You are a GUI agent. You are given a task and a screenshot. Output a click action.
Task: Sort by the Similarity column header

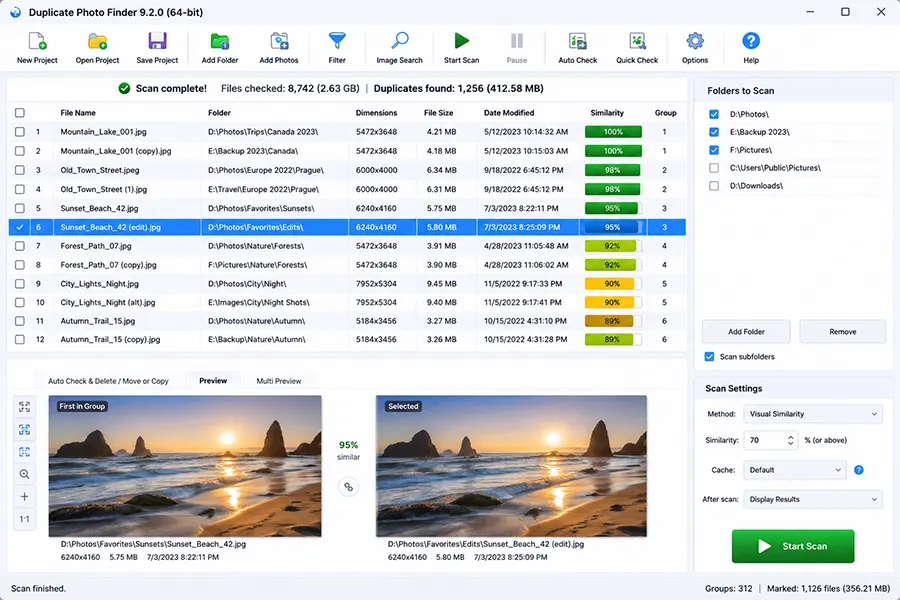(607, 113)
